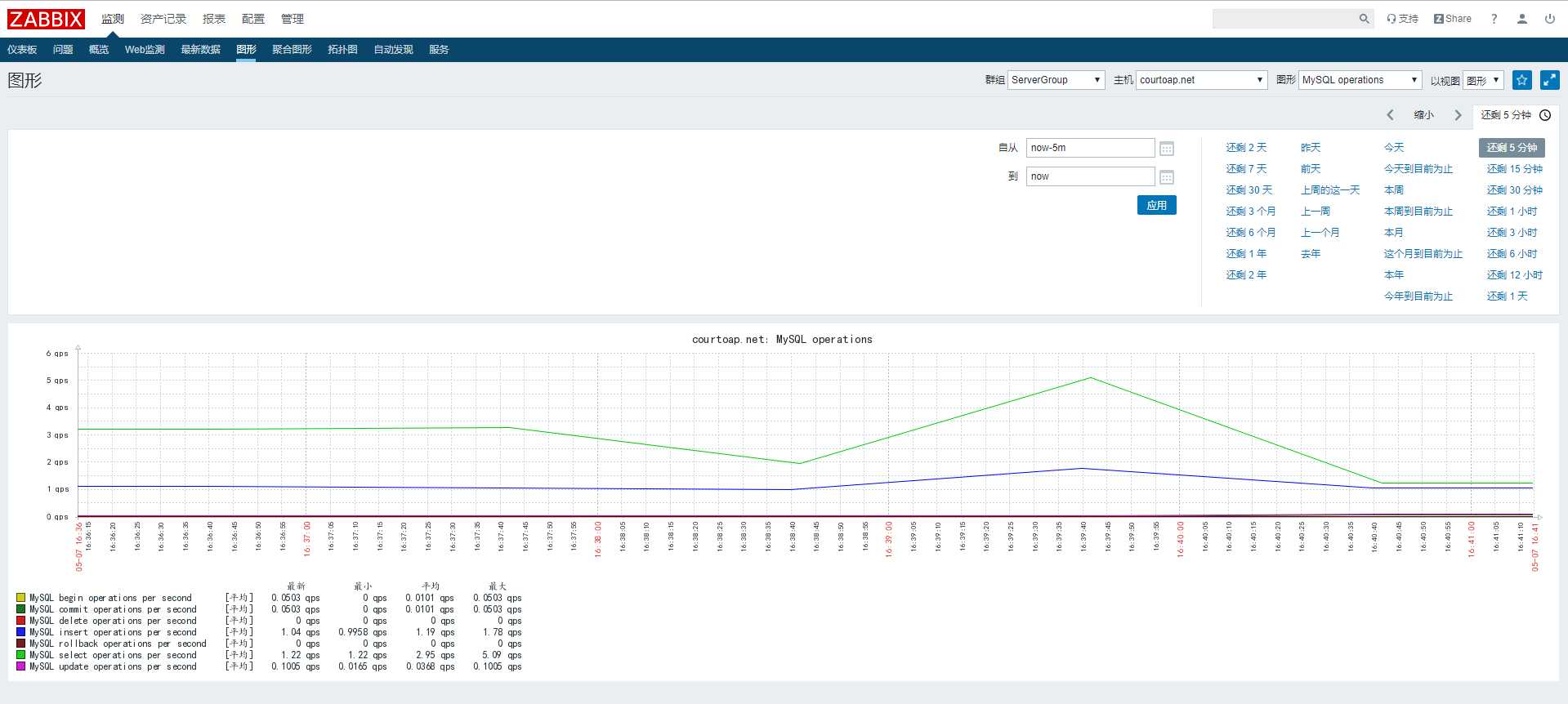Open the Inventory main menu
The width and height of the screenshot is (1568, 704).
[163, 19]
